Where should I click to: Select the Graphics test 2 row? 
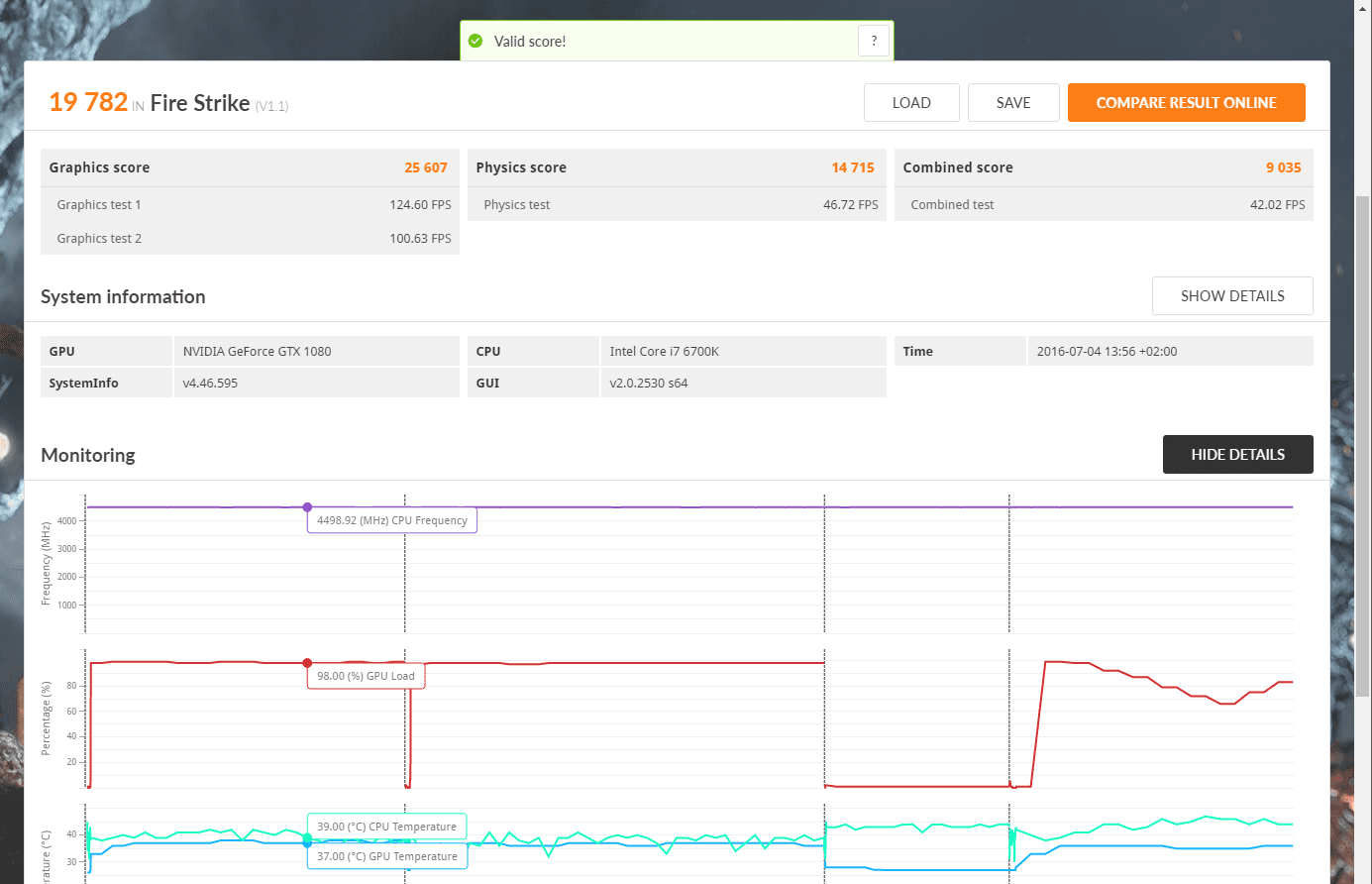pyautogui.click(x=249, y=239)
